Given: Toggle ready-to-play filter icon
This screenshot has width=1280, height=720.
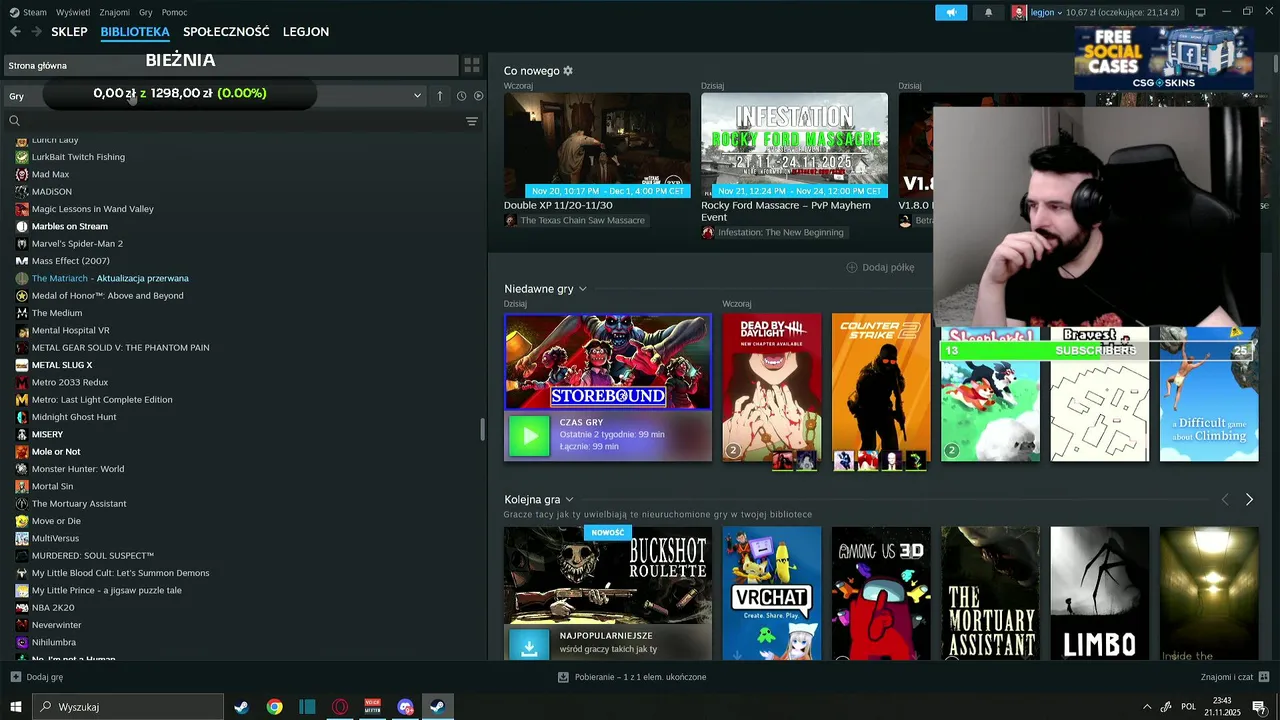Looking at the screenshot, I should (x=478, y=96).
